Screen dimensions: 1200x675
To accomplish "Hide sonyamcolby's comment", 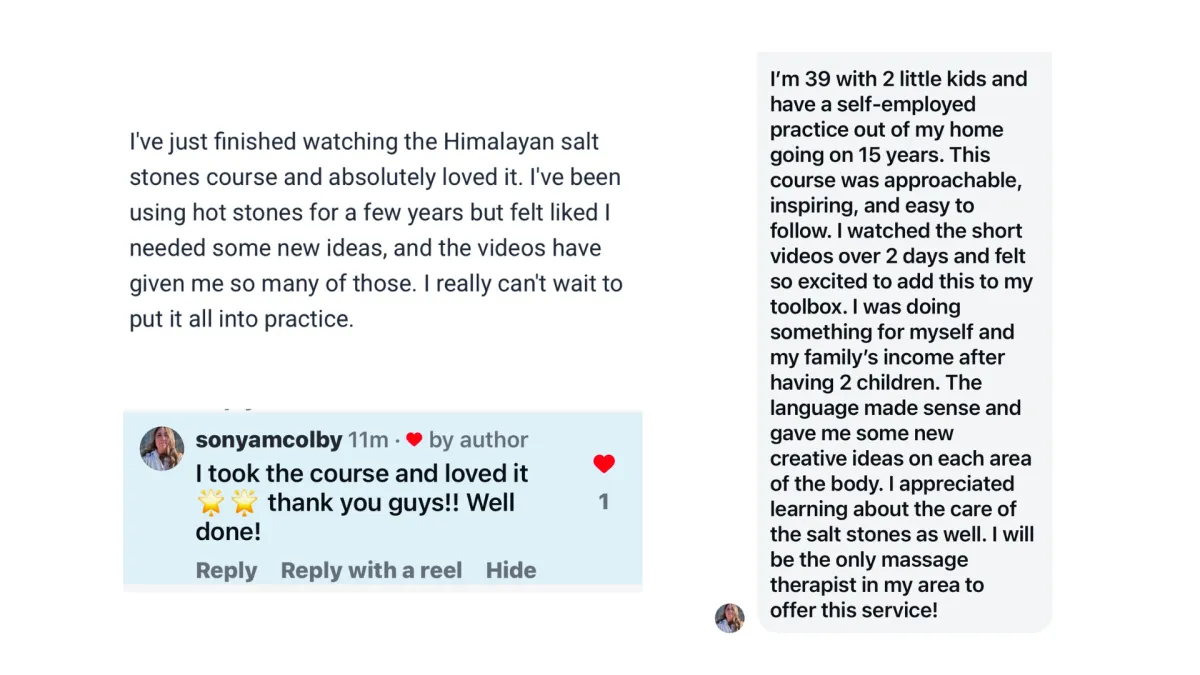I will click(511, 570).
